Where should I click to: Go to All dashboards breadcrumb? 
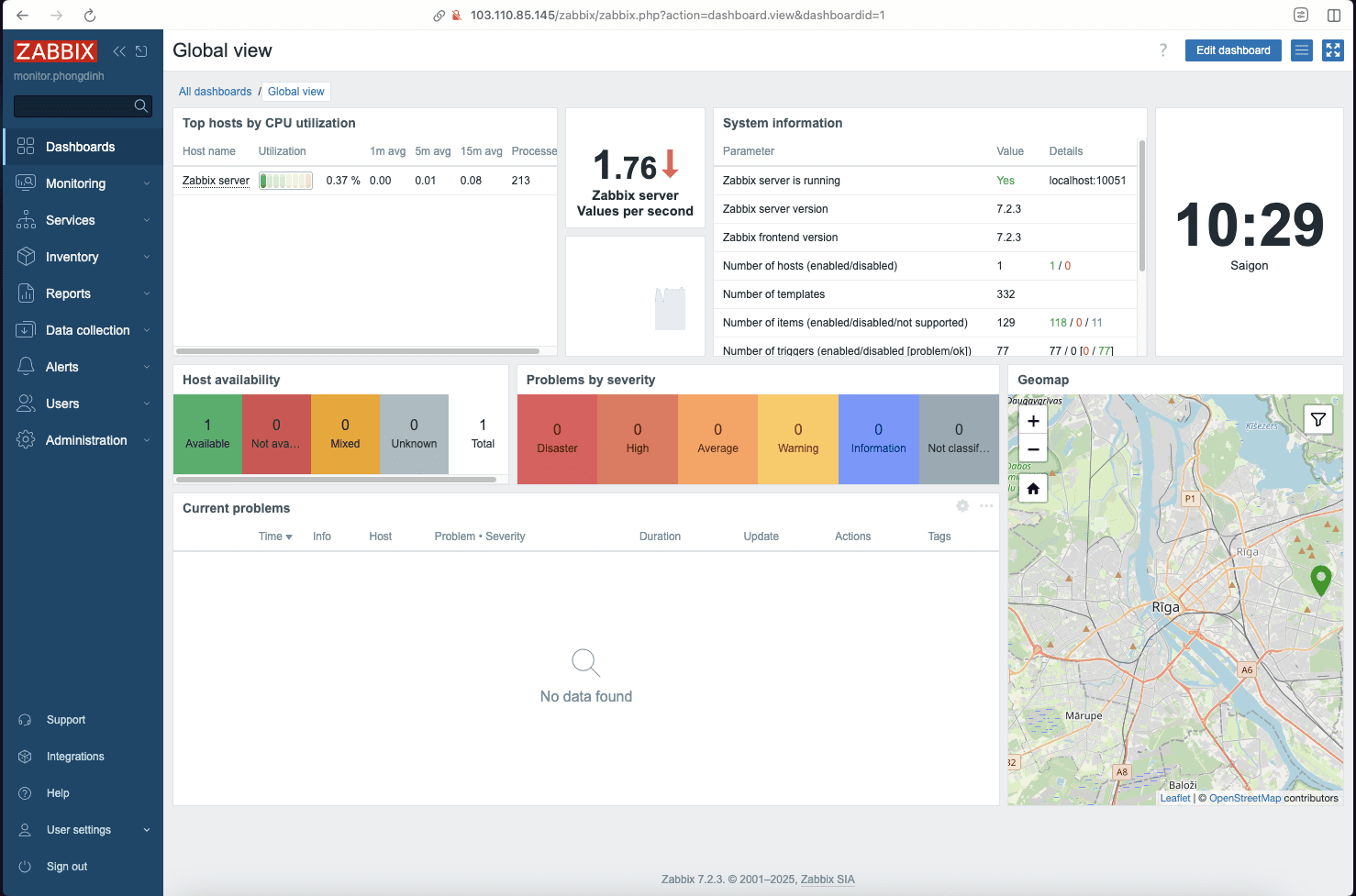coord(215,92)
